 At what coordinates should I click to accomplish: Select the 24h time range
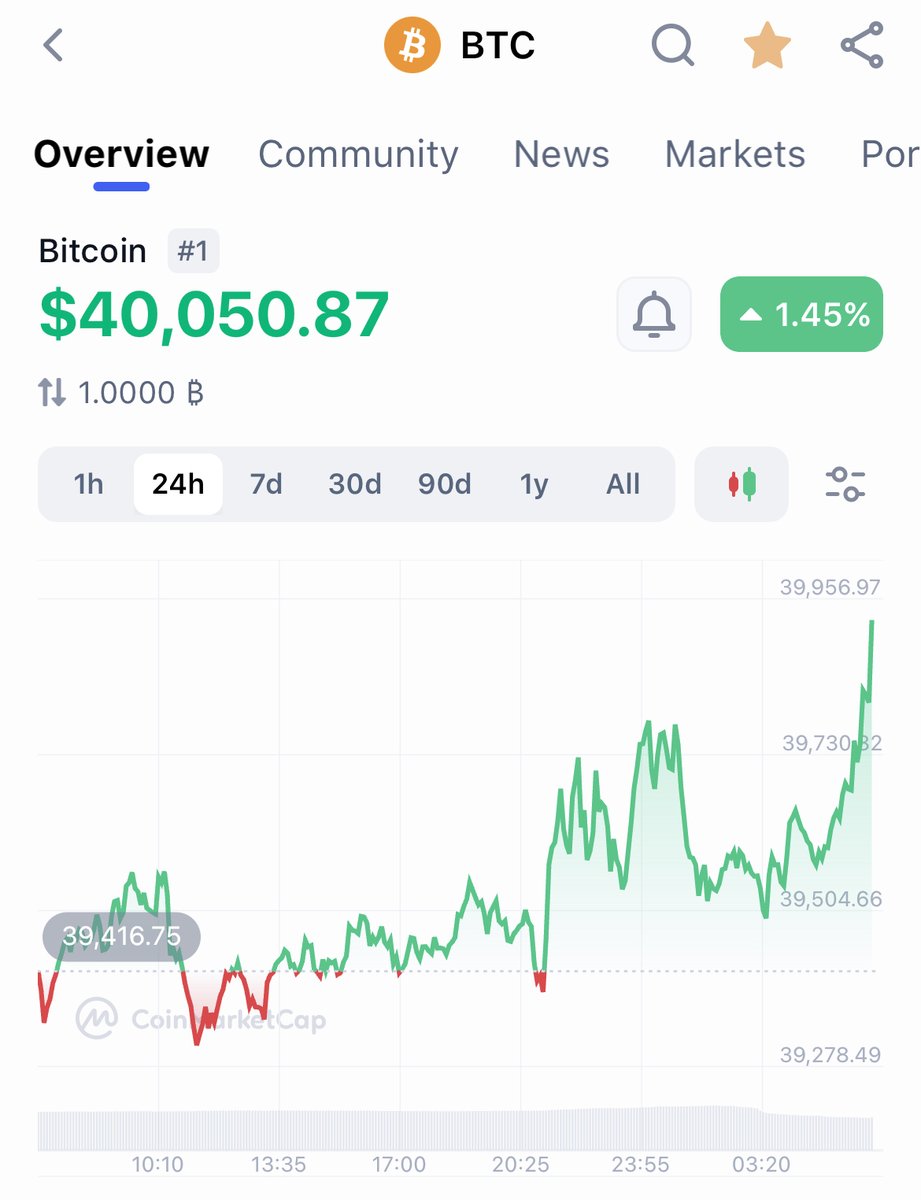[178, 484]
